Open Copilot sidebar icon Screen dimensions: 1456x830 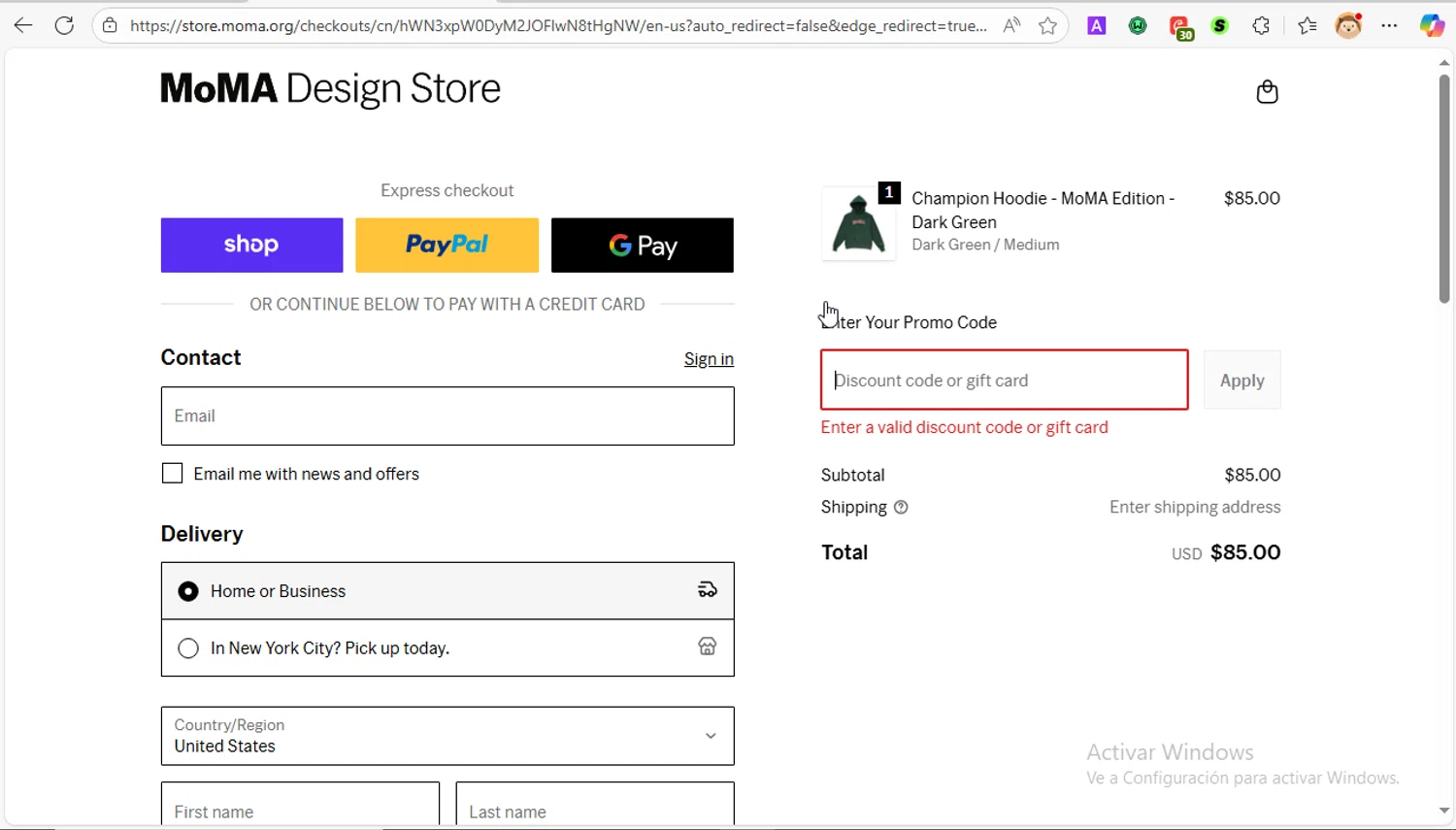(x=1432, y=26)
